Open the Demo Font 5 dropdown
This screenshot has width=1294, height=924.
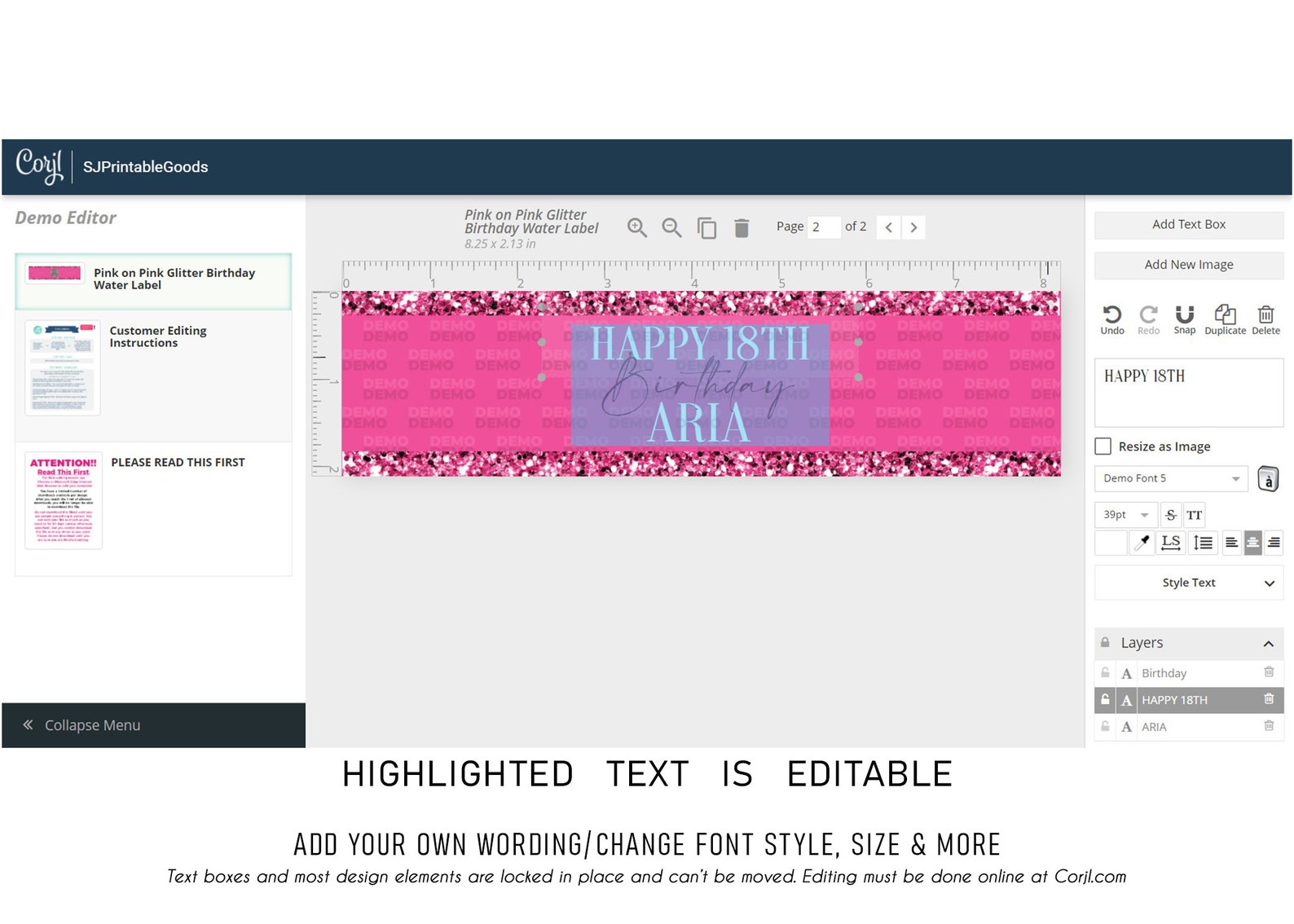[1171, 478]
